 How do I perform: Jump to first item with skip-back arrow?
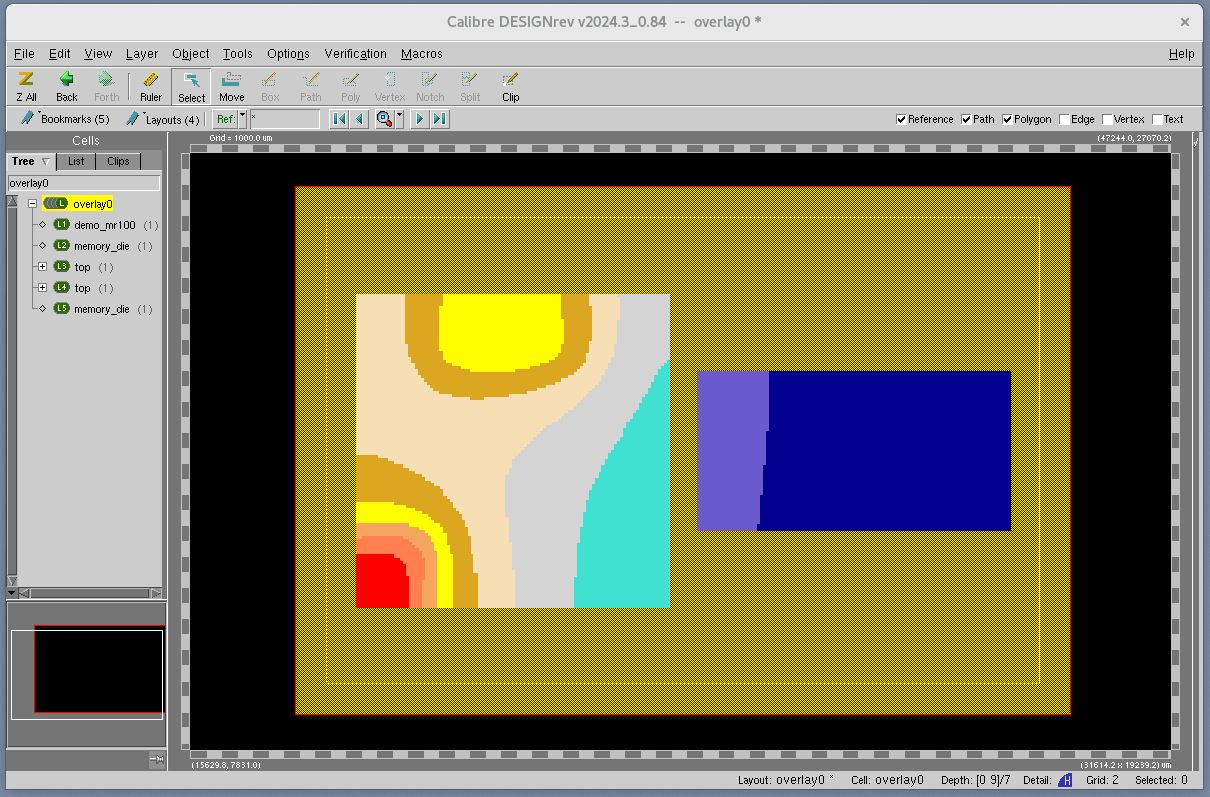(x=339, y=119)
